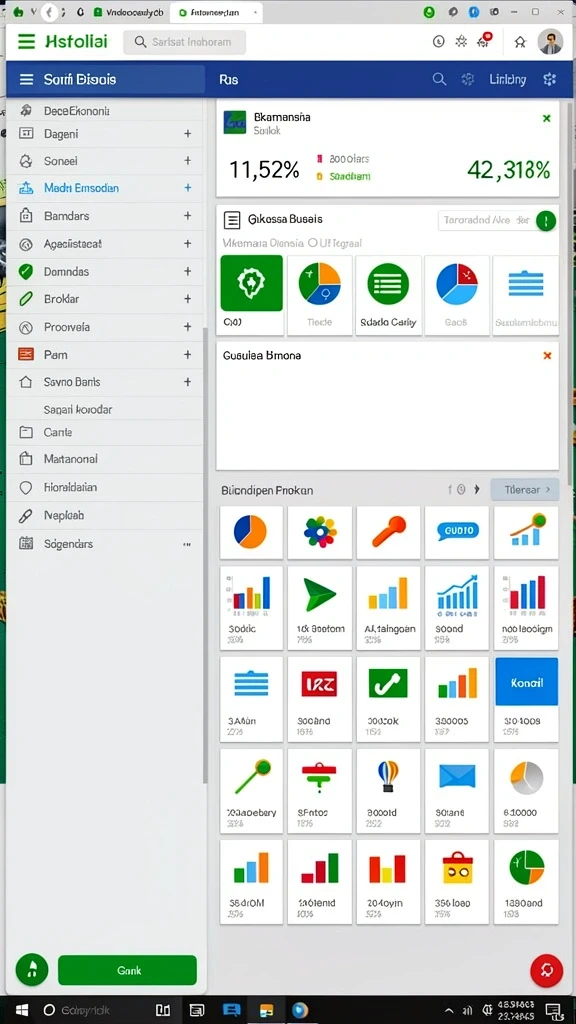Click the search magnifier in the blue bar
Viewport: 576px width, 1024px height.
(x=440, y=80)
